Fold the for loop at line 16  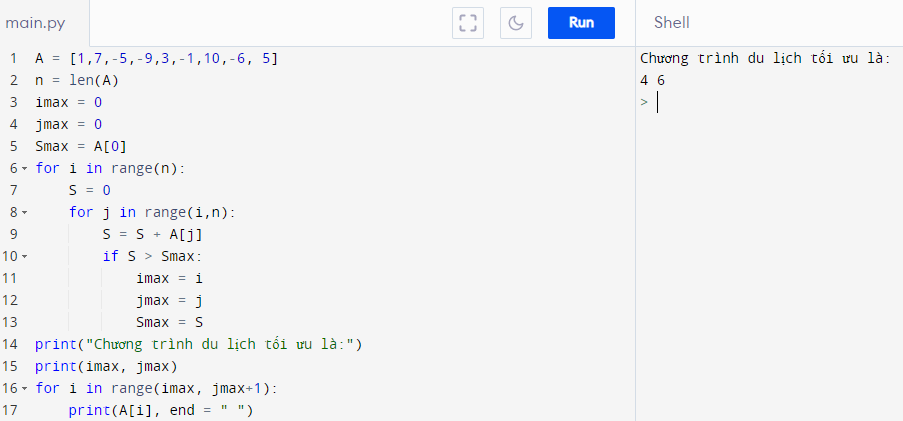coord(25,388)
